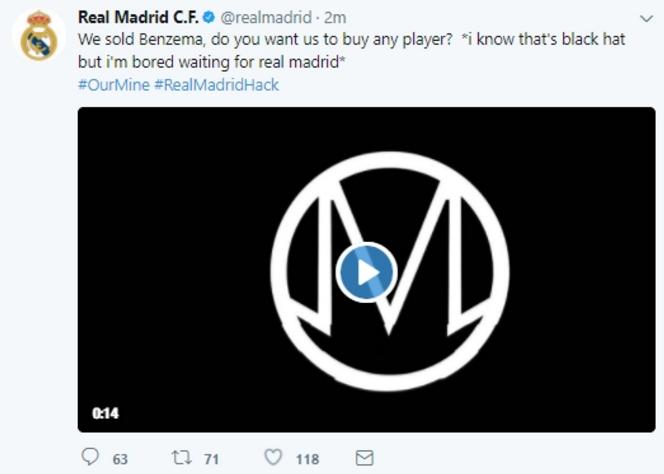Click the "We sold Benzema" sentence
664x474 pixels.
[148, 41]
